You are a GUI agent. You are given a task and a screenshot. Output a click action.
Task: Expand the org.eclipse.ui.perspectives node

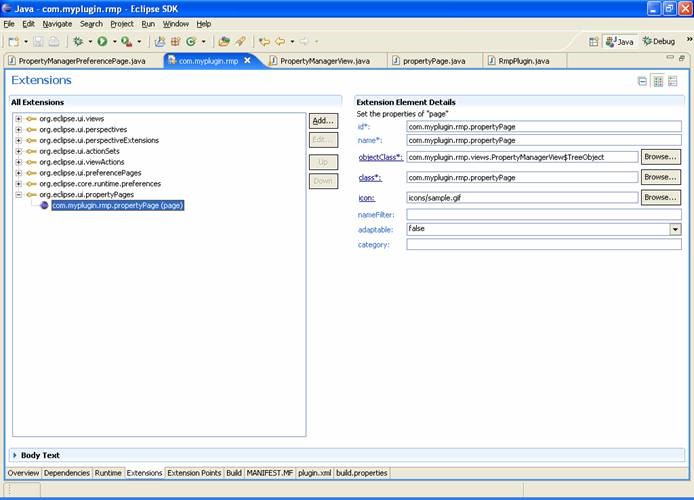click(19, 130)
